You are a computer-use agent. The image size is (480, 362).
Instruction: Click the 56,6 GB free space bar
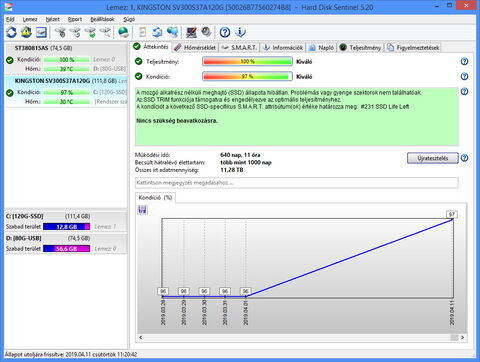pyautogui.click(x=67, y=249)
